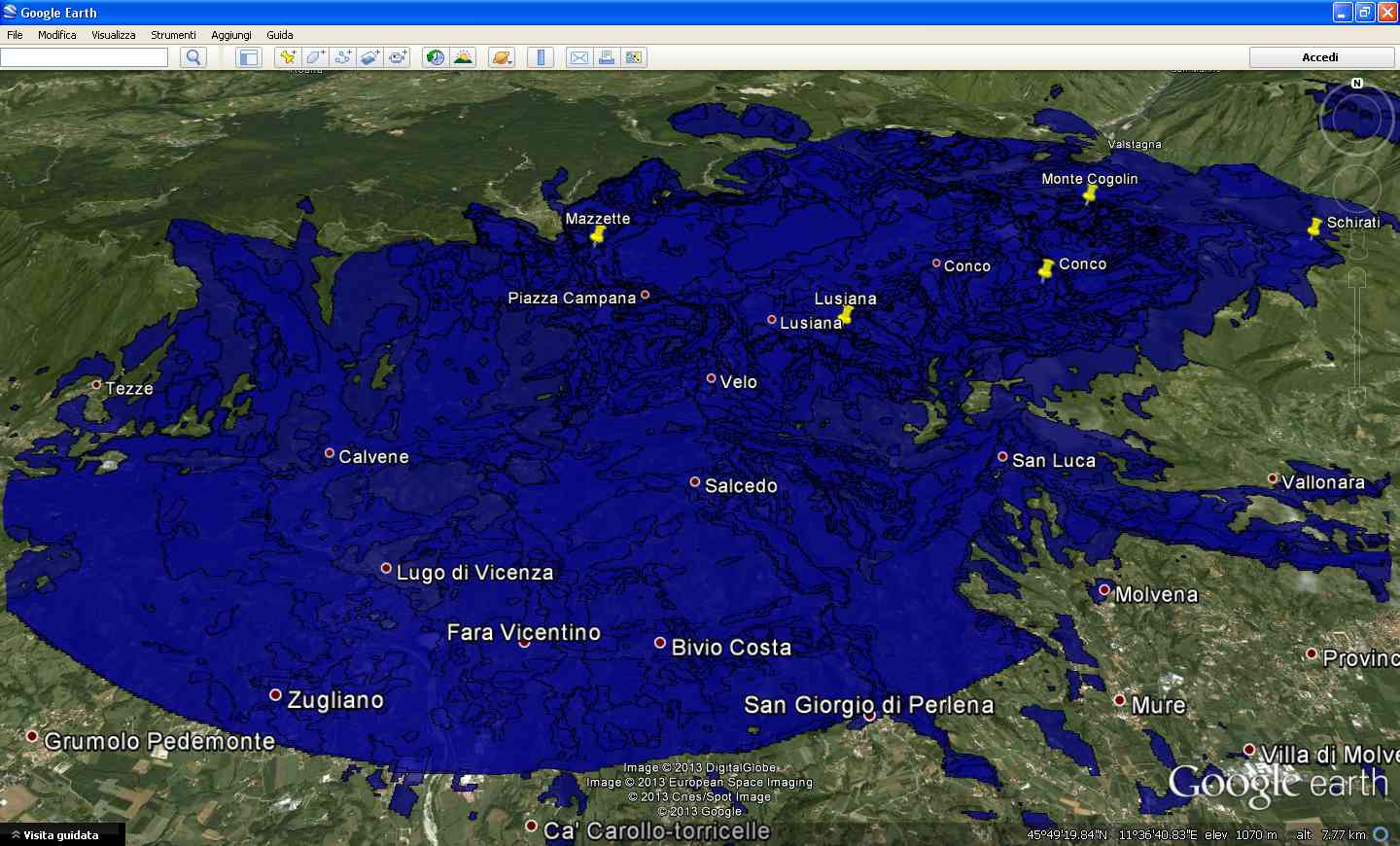This screenshot has width=1400, height=846.
Task: Add an image overlay
Action: (369, 57)
